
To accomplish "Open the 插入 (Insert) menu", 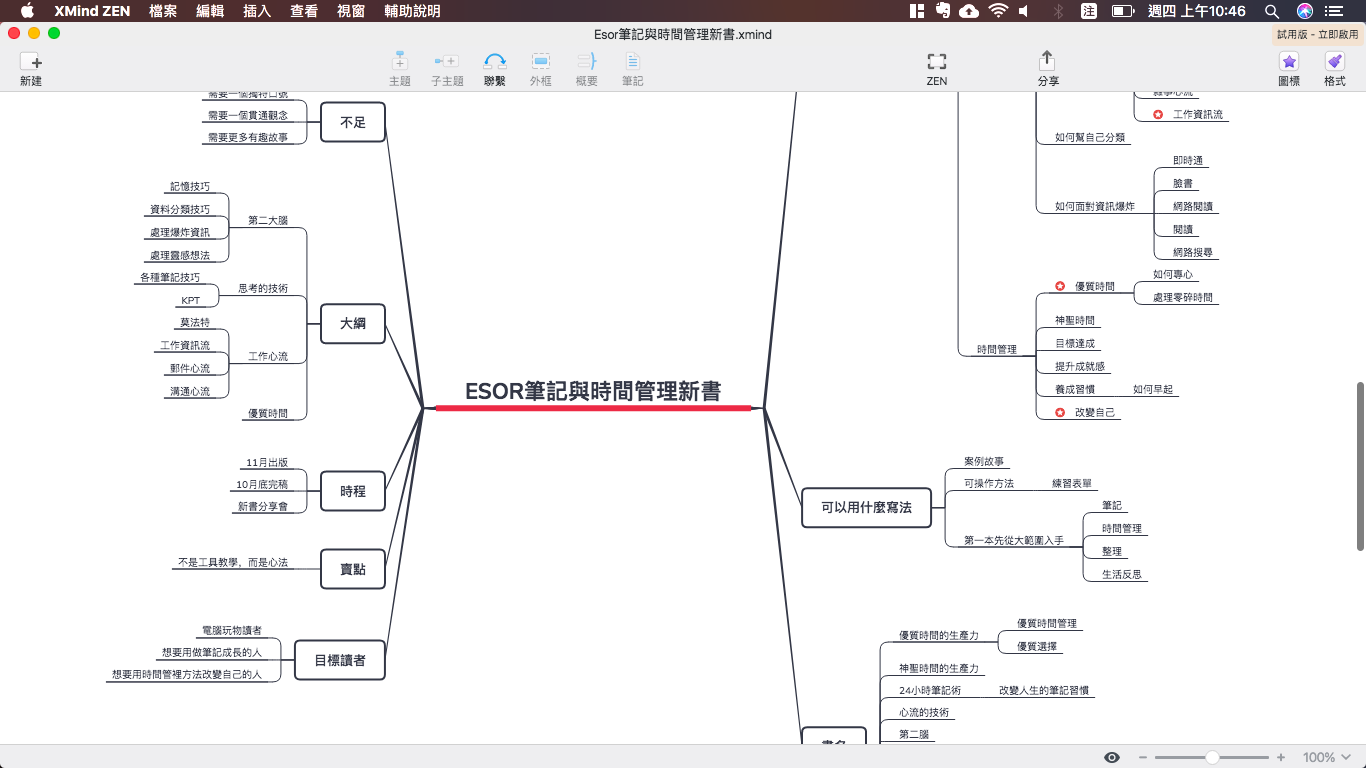I will (x=257, y=11).
